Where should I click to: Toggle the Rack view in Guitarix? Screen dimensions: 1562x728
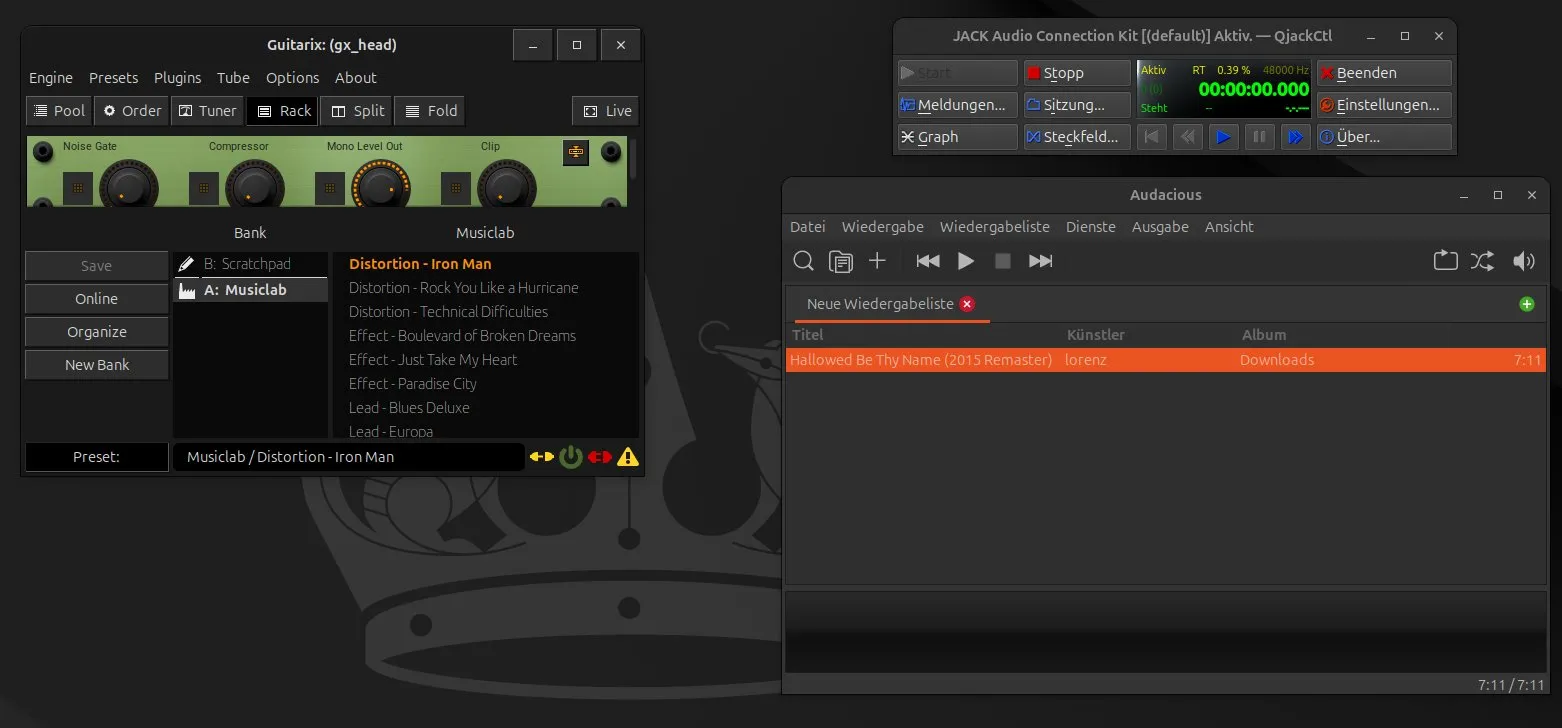click(282, 111)
